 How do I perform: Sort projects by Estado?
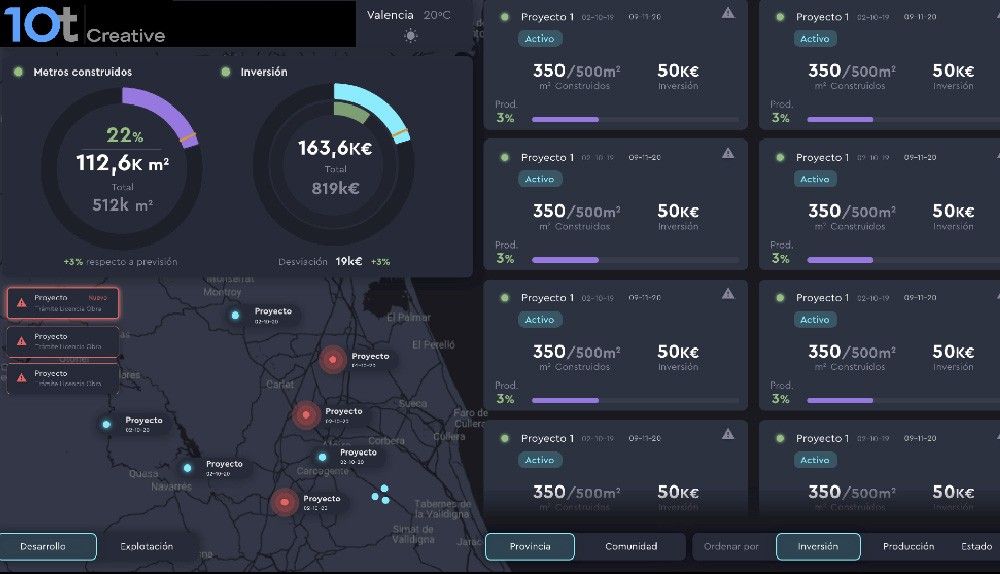tap(976, 546)
